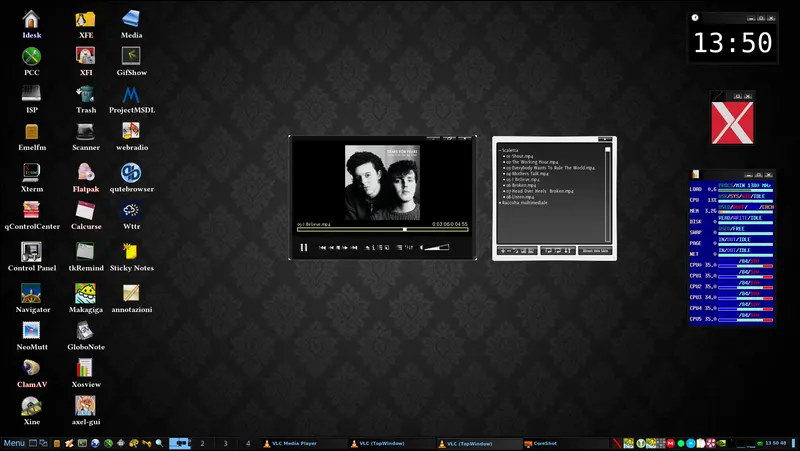The image size is (800, 451).
Task: Click the red X logo widget
Action: point(732,122)
